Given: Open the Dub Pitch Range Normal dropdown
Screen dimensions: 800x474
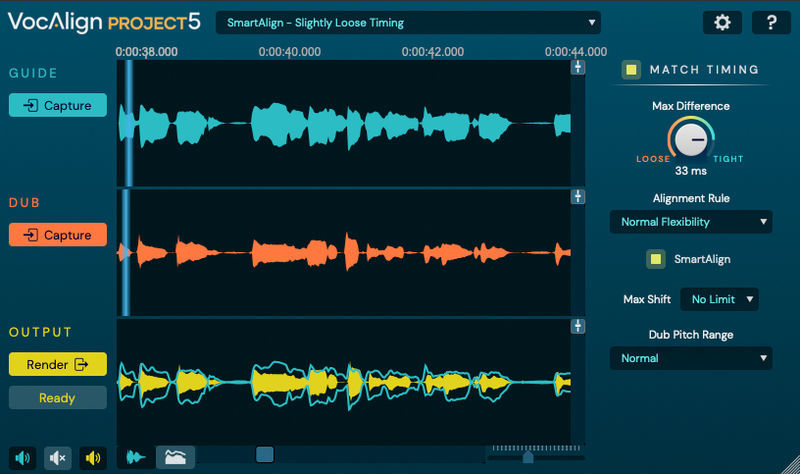Looking at the screenshot, I should click(691, 358).
